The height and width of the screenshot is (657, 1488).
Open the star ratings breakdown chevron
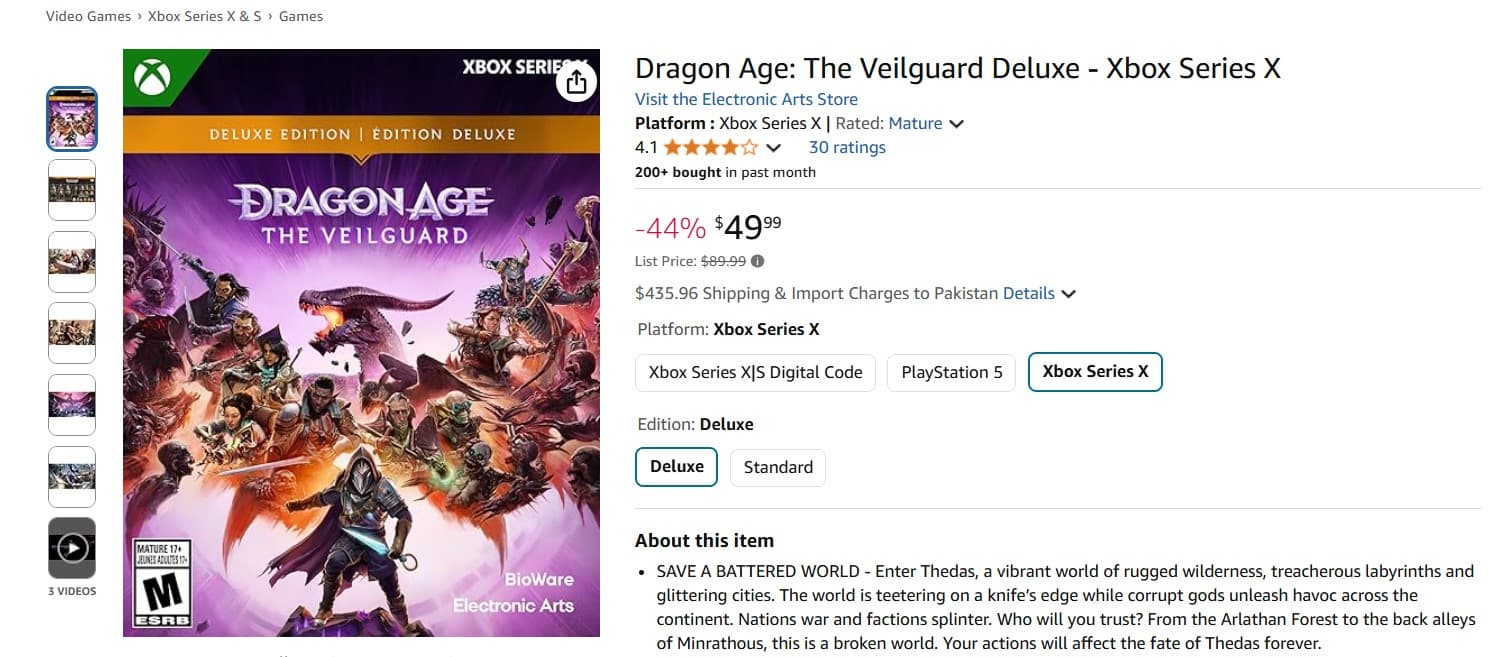pyautogui.click(x=773, y=148)
